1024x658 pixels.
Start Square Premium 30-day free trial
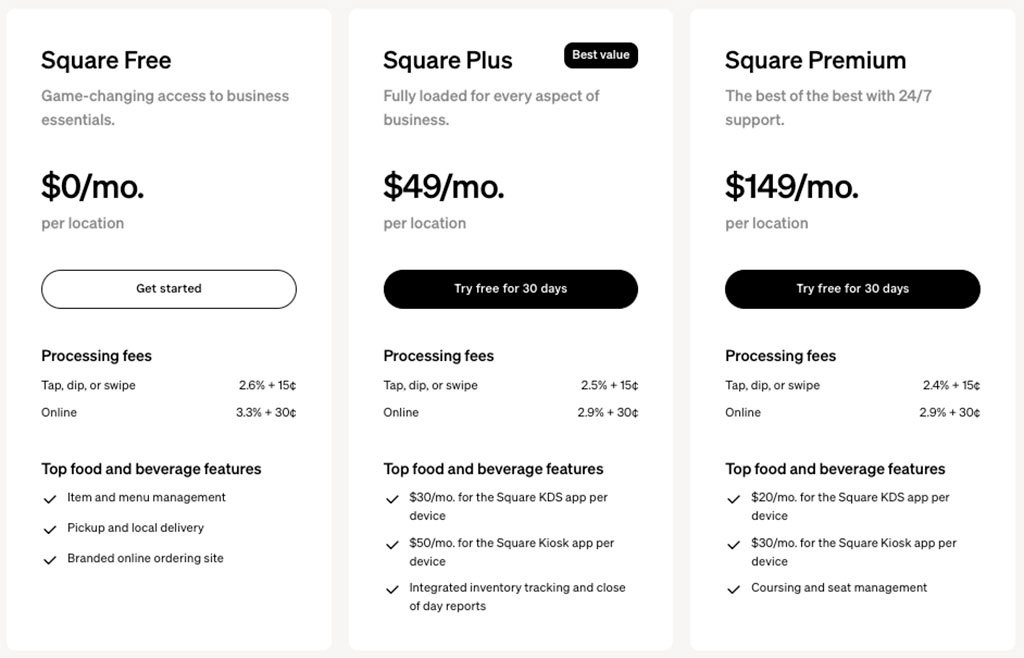(852, 289)
